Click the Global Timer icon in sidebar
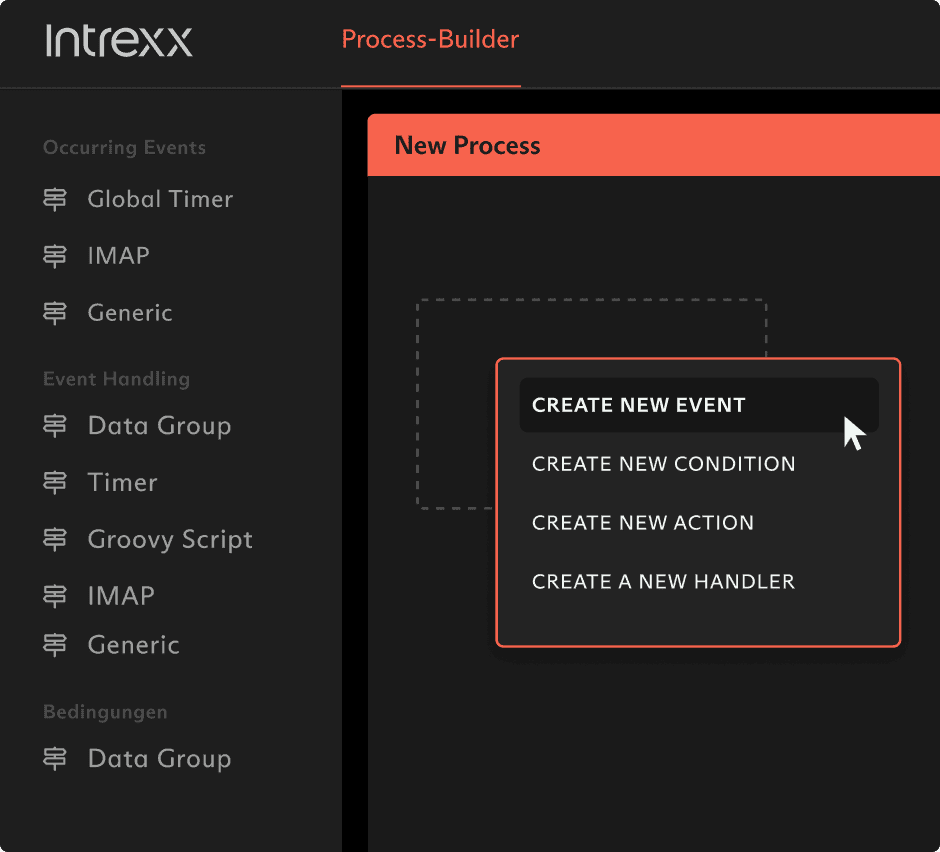Image resolution: width=940 pixels, height=852 pixels. point(55,200)
